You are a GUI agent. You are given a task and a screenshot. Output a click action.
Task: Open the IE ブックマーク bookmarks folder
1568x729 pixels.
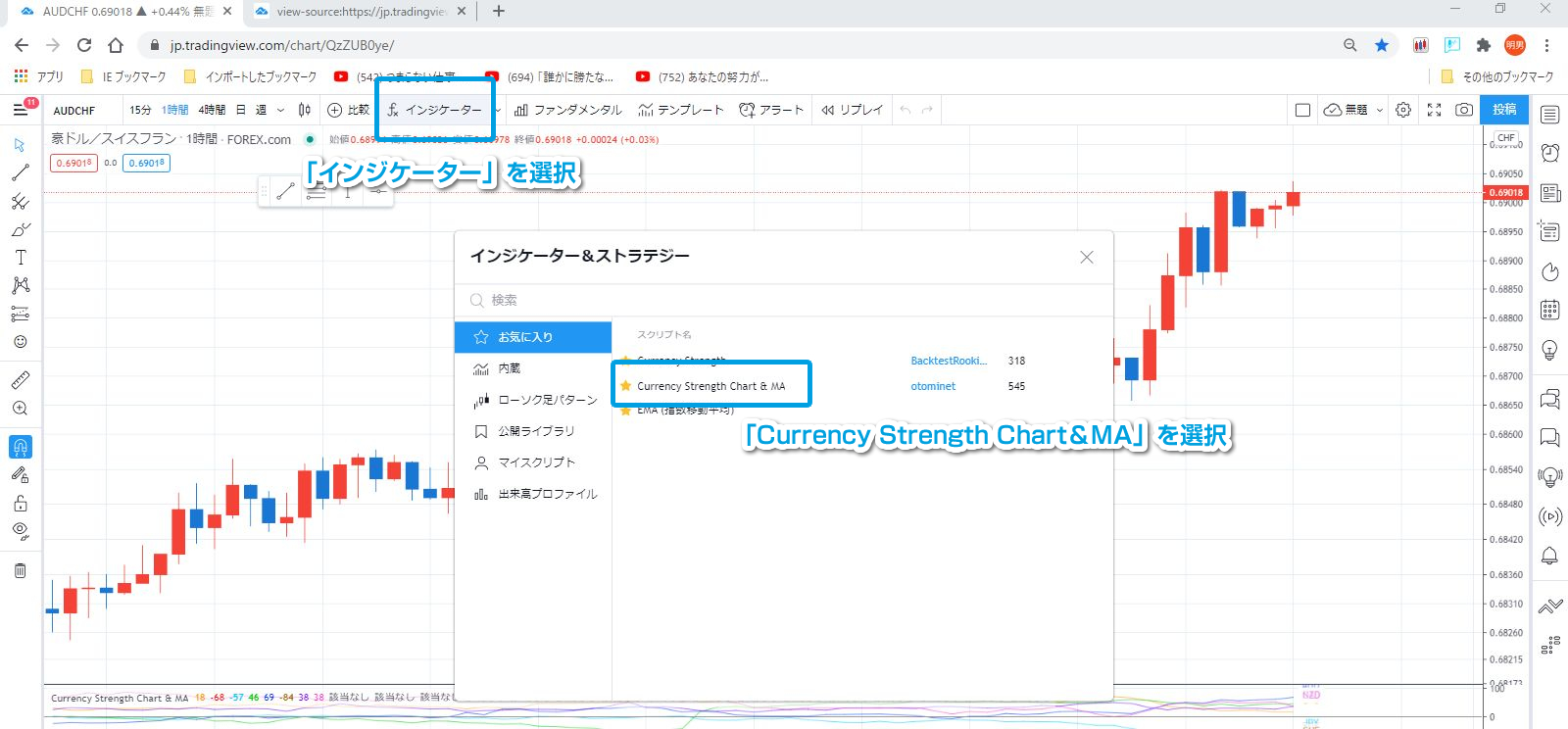coord(123,76)
